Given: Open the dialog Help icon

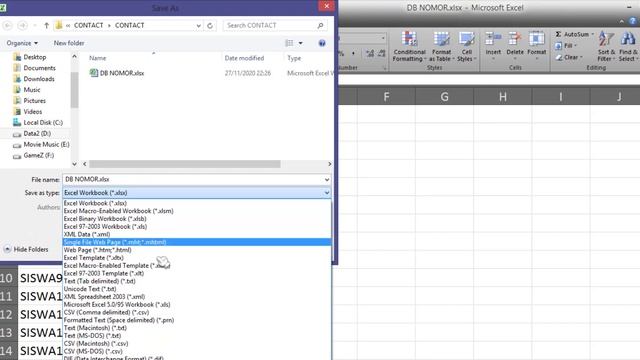Looking at the screenshot, I should pos(322,43).
